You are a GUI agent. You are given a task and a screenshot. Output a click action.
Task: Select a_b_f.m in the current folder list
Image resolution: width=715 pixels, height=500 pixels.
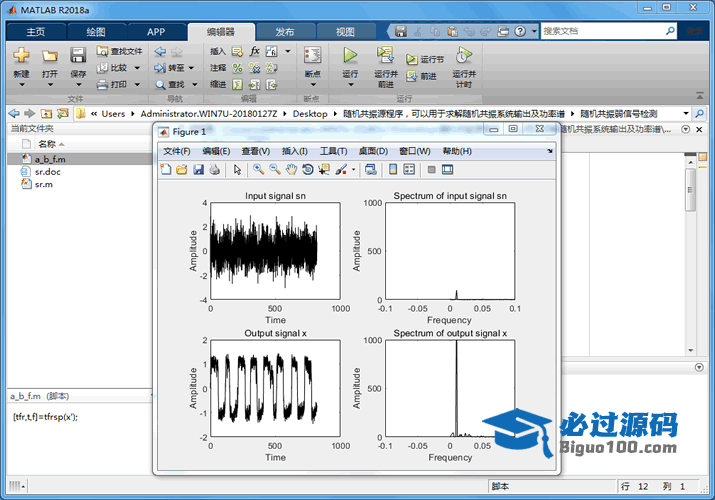[x=80, y=159]
